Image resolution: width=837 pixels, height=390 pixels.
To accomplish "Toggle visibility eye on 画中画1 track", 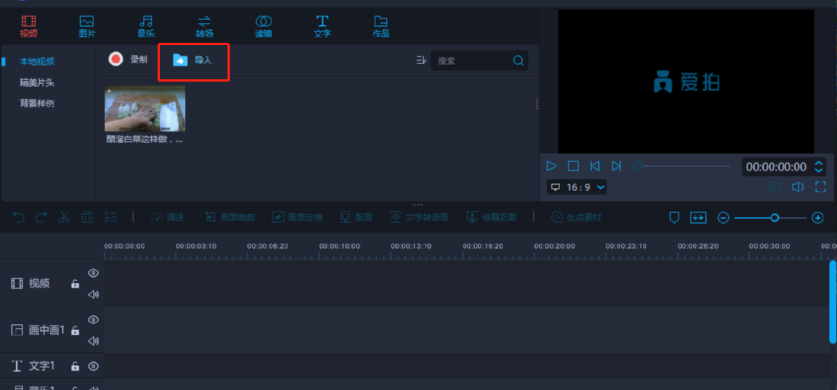I will tap(93, 320).
